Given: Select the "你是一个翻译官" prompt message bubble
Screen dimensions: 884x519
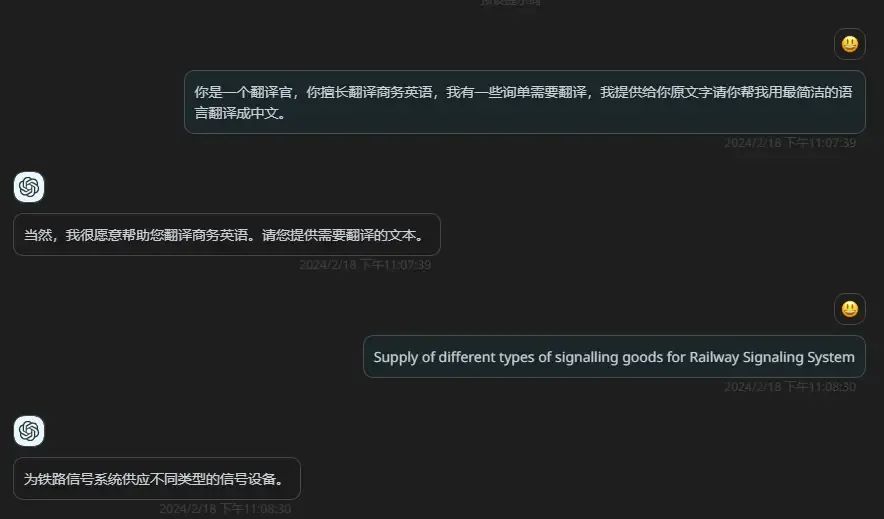Looking at the screenshot, I should pyautogui.click(x=525, y=102).
